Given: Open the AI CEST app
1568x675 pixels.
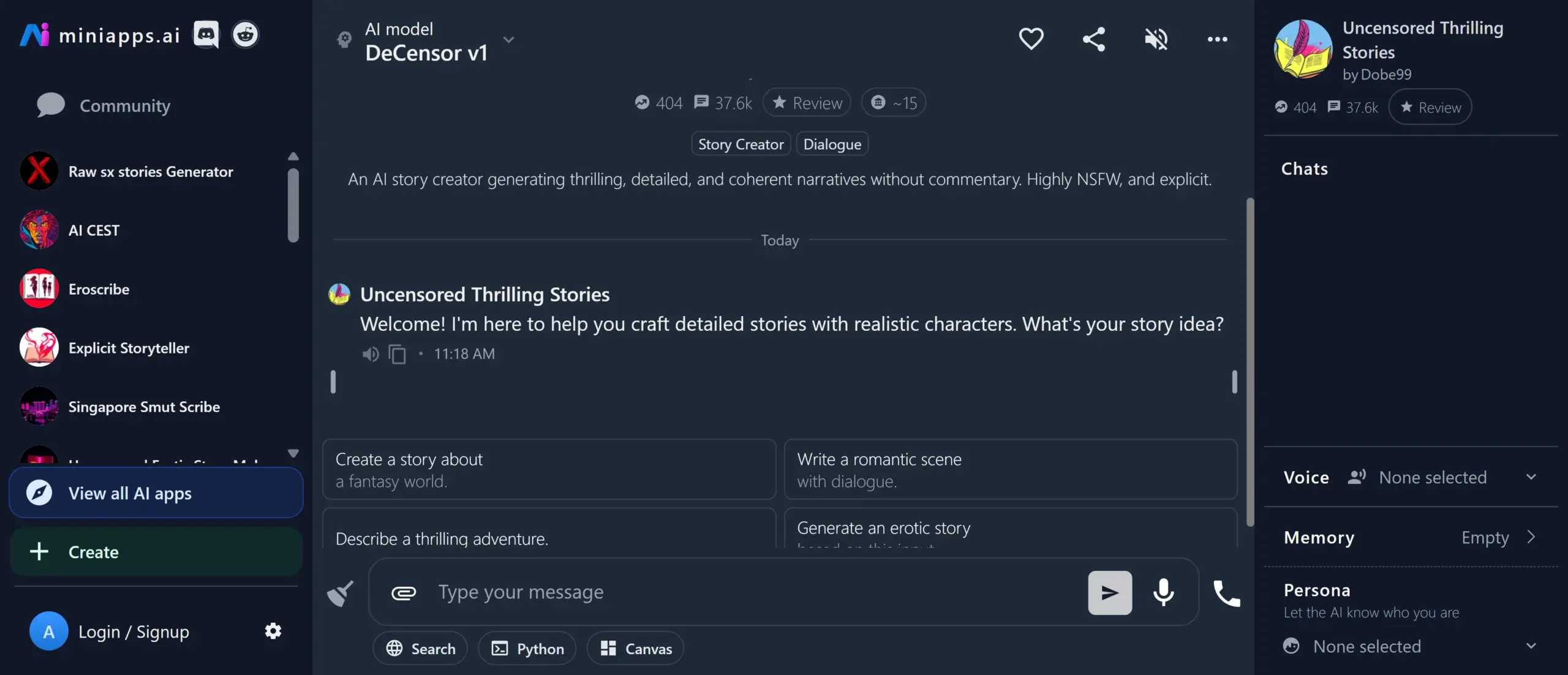Looking at the screenshot, I should pos(151,230).
